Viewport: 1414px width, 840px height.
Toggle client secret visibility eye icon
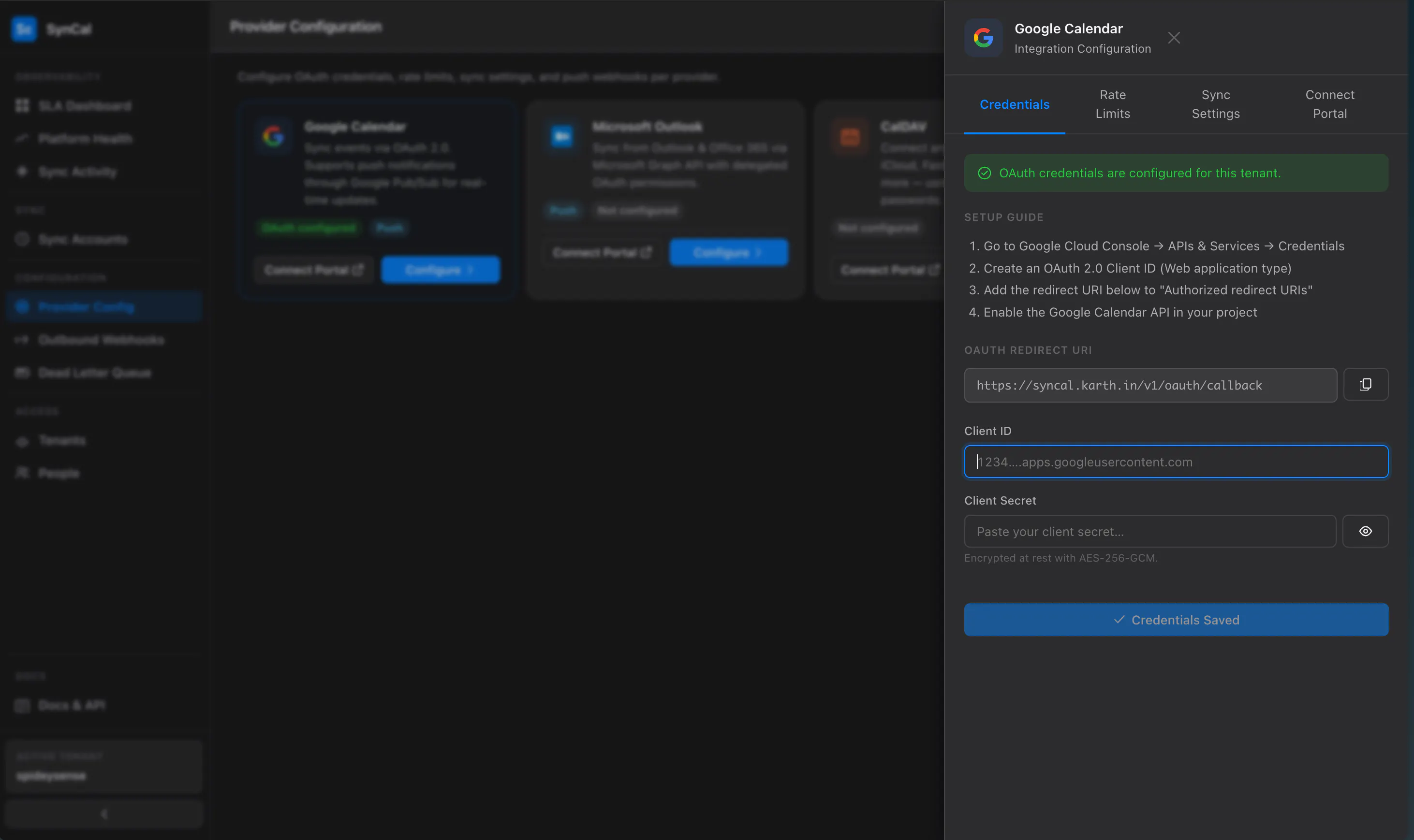click(x=1365, y=531)
